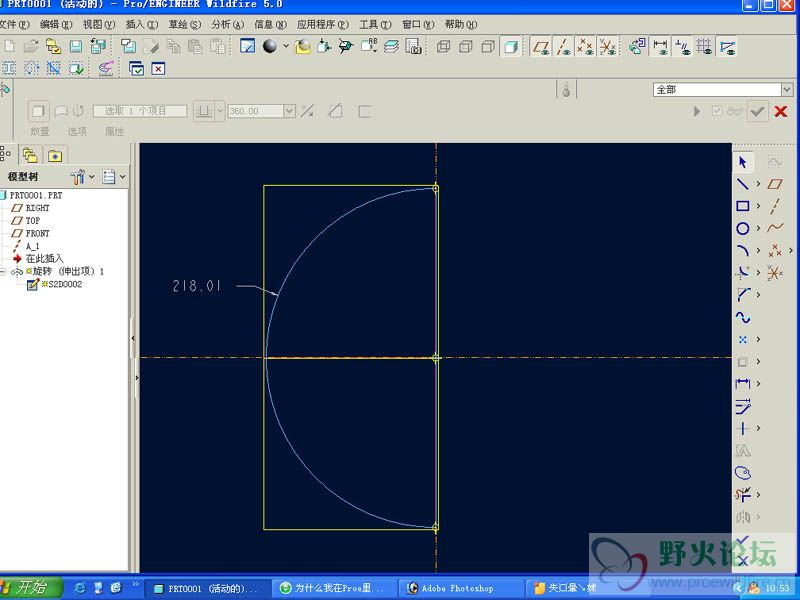Choose the Trim sketch tool

tap(742, 494)
